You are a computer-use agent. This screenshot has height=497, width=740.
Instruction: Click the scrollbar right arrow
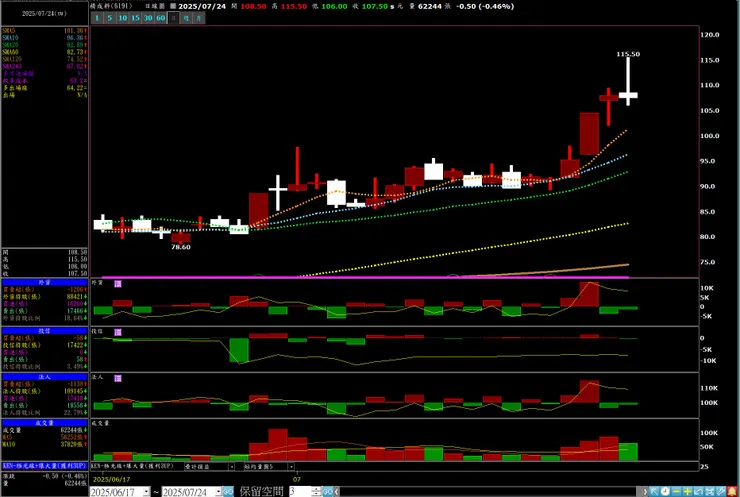point(645,491)
